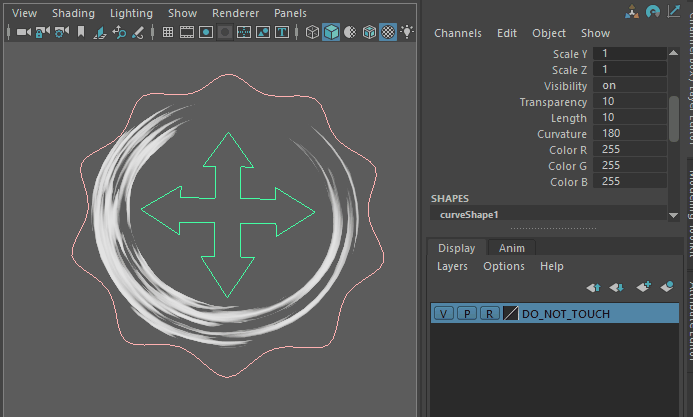
Task: Click the Color B value field
Action: [x=629, y=181]
